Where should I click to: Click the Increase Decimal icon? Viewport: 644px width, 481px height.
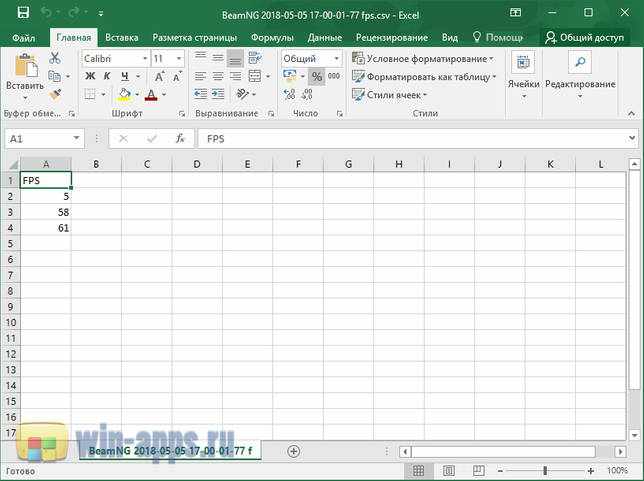click(289, 94)
